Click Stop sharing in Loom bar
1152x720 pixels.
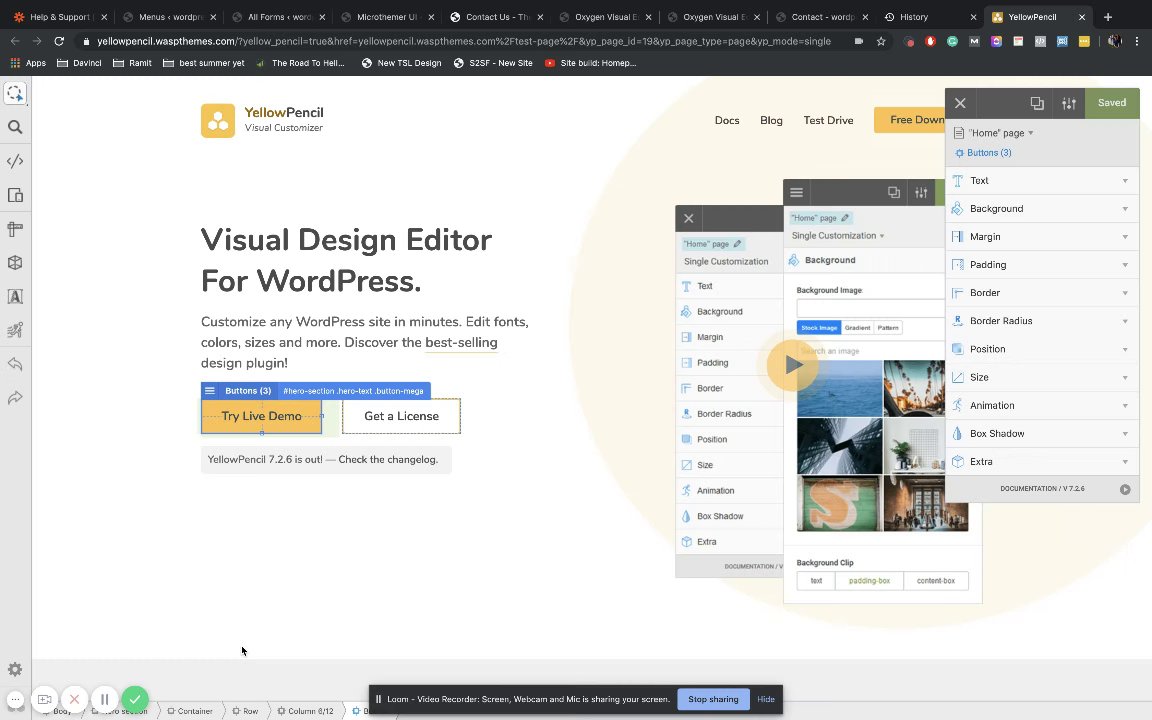click(x=713, y=699)
